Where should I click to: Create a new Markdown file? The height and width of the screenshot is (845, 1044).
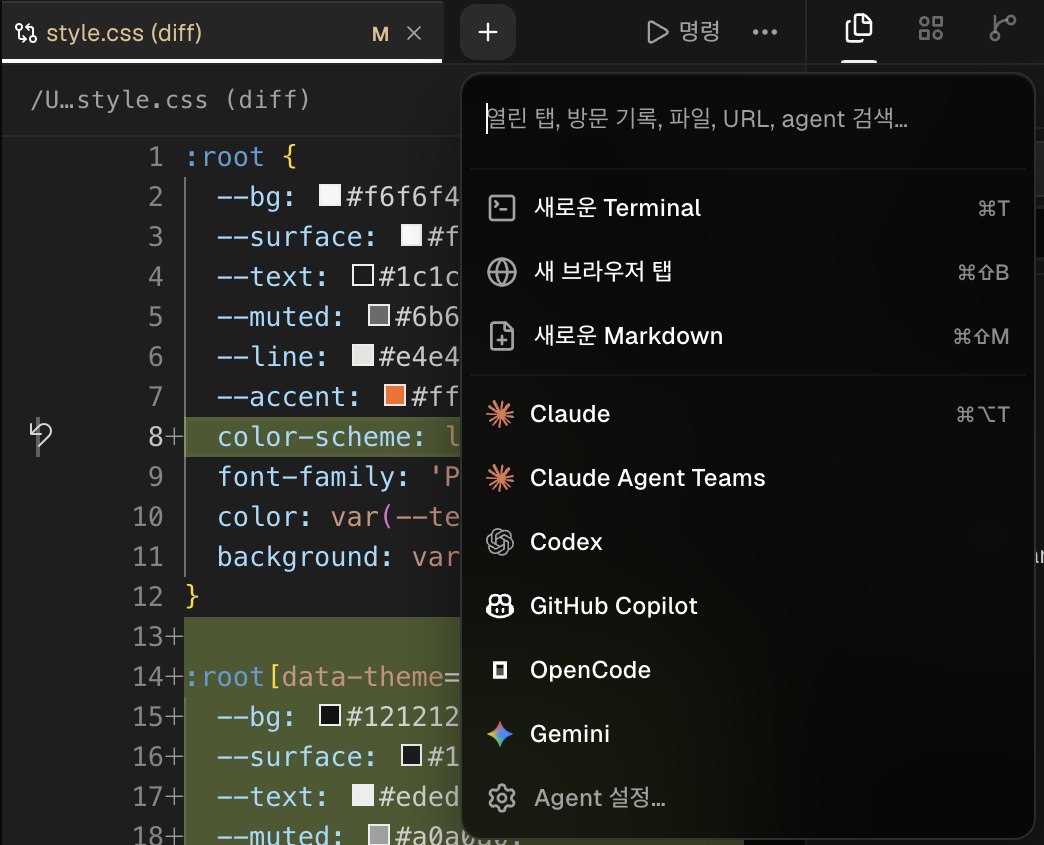[x=748, y=336]
